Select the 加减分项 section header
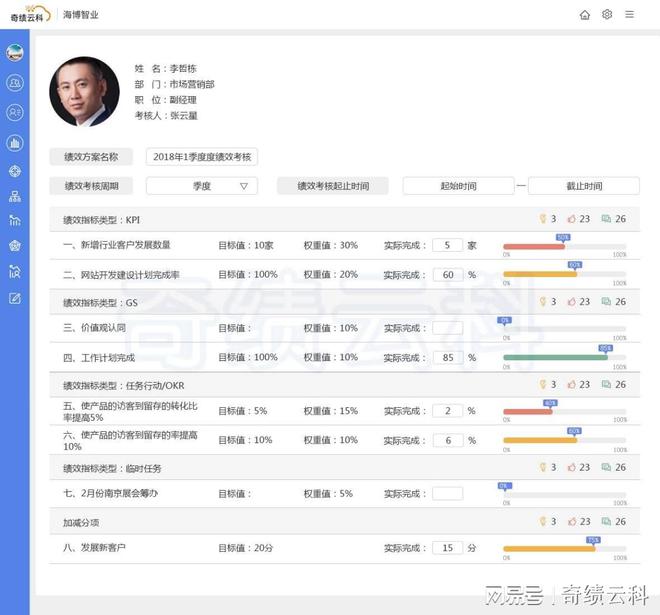This screenshot has width=660, height=615. 344,522
